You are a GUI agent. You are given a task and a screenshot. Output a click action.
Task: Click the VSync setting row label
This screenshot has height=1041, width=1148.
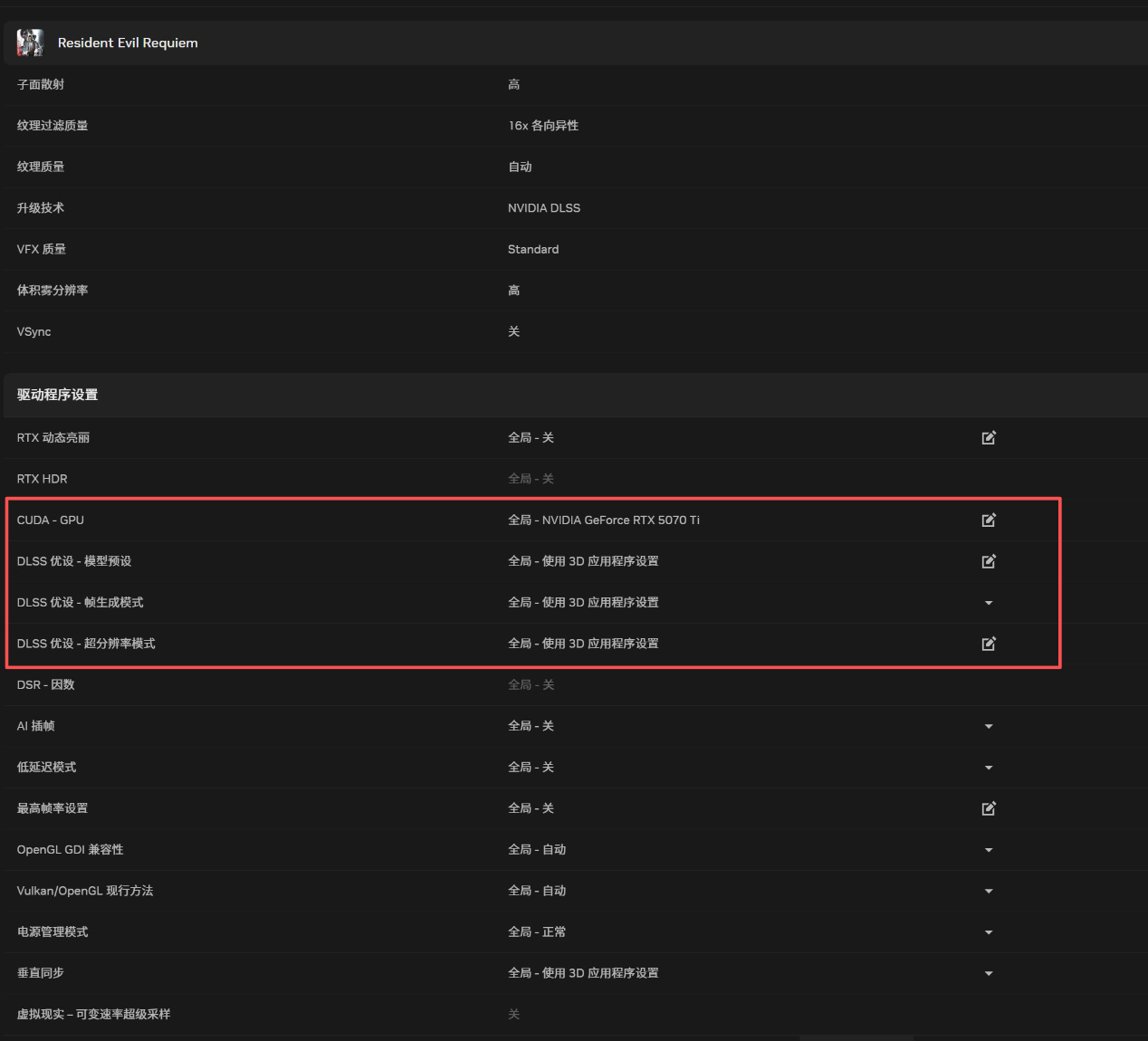(34, 331)
